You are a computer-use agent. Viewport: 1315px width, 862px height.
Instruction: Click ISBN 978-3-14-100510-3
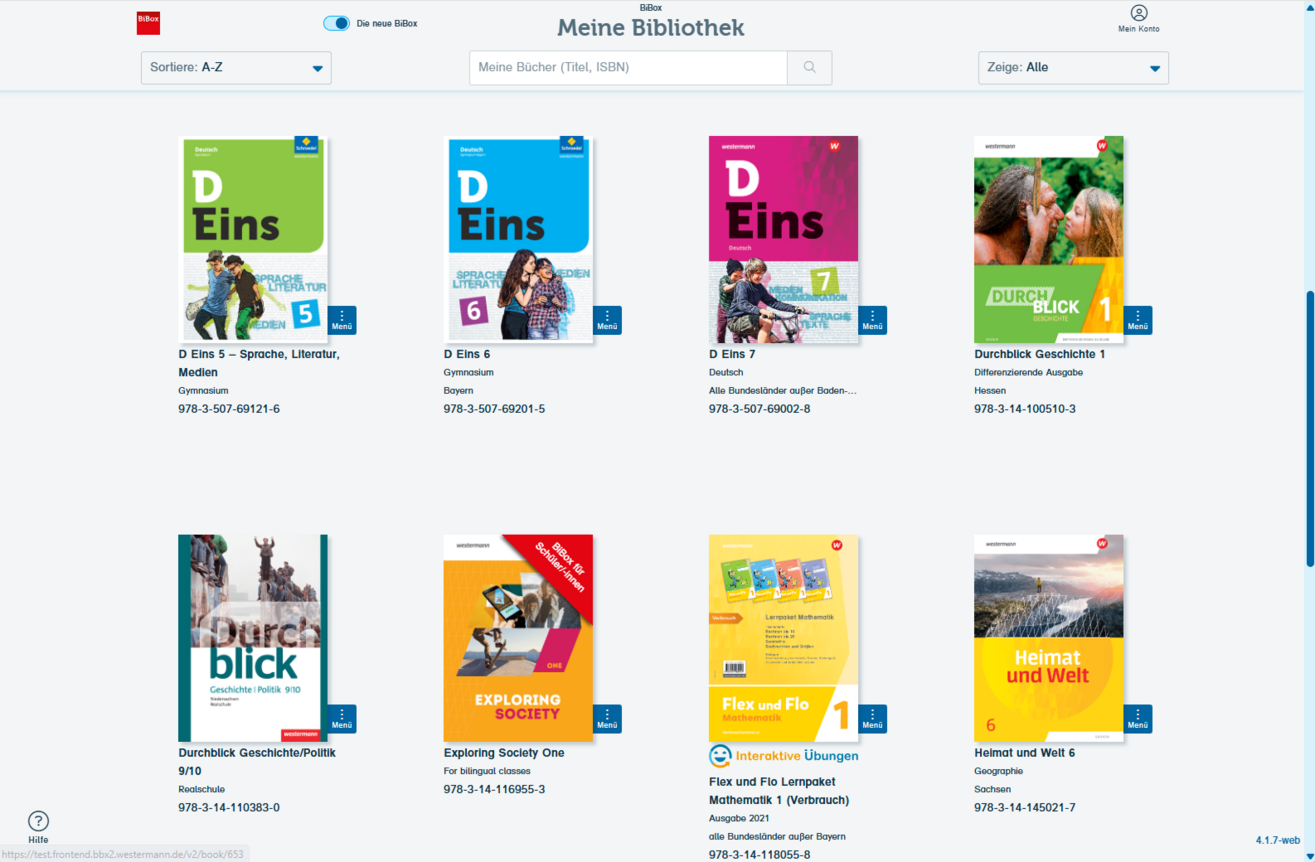click(1025, 409)
